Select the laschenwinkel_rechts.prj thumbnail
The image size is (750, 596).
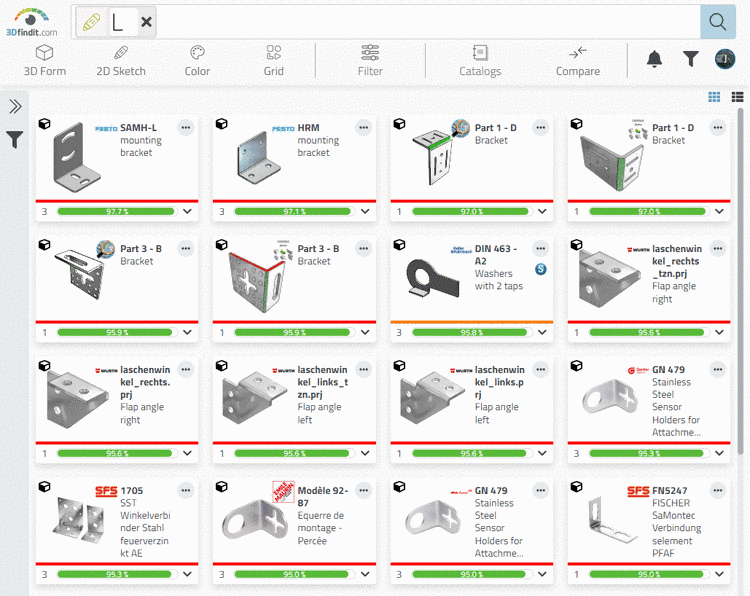pos(77,399)
